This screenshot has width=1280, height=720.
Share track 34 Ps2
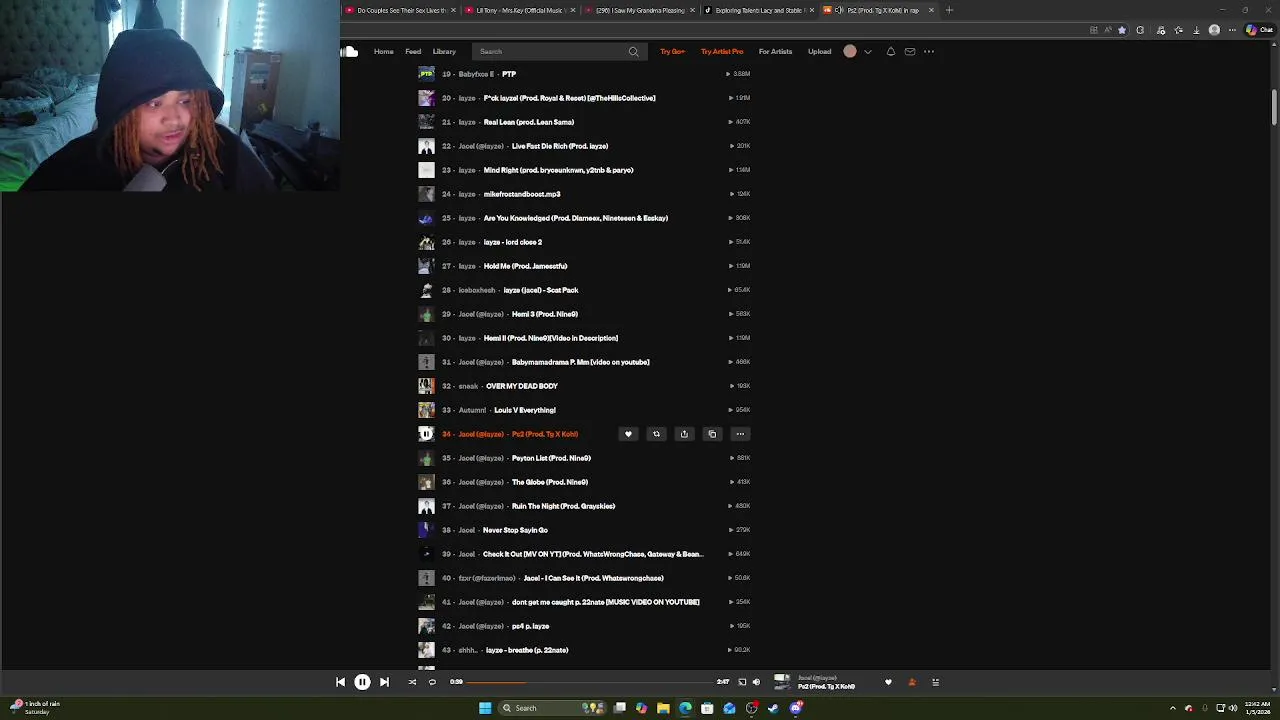click(684, 434)
